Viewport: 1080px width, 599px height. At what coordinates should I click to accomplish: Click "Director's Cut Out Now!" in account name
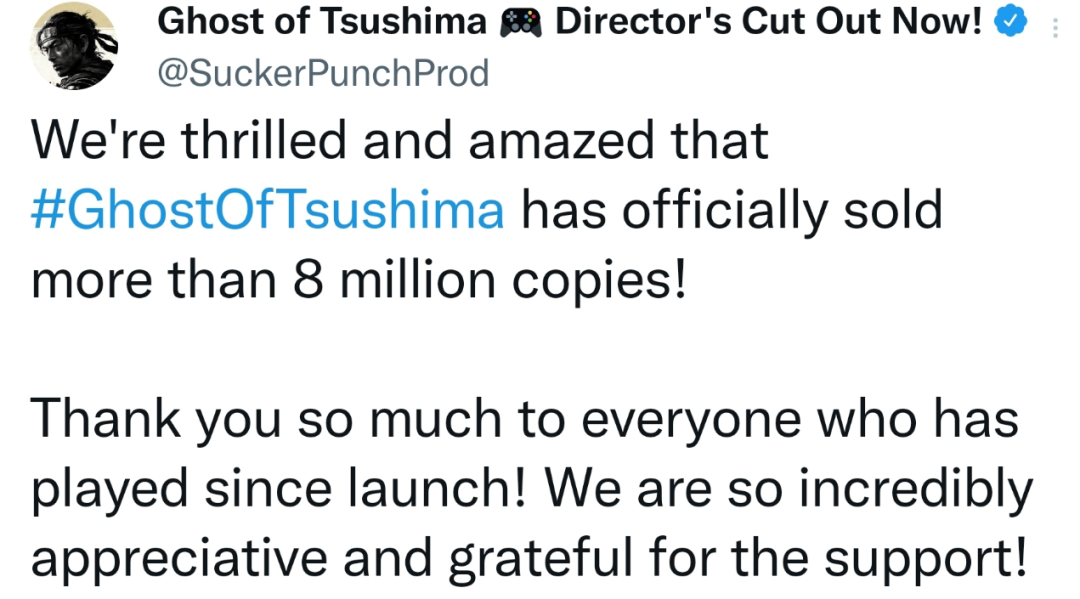[x=769, y=21]
